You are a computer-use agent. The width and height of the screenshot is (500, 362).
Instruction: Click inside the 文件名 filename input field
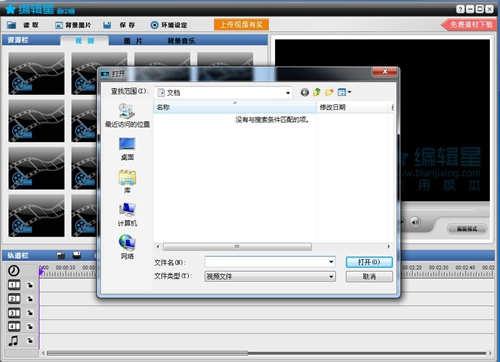coord(267,262)
